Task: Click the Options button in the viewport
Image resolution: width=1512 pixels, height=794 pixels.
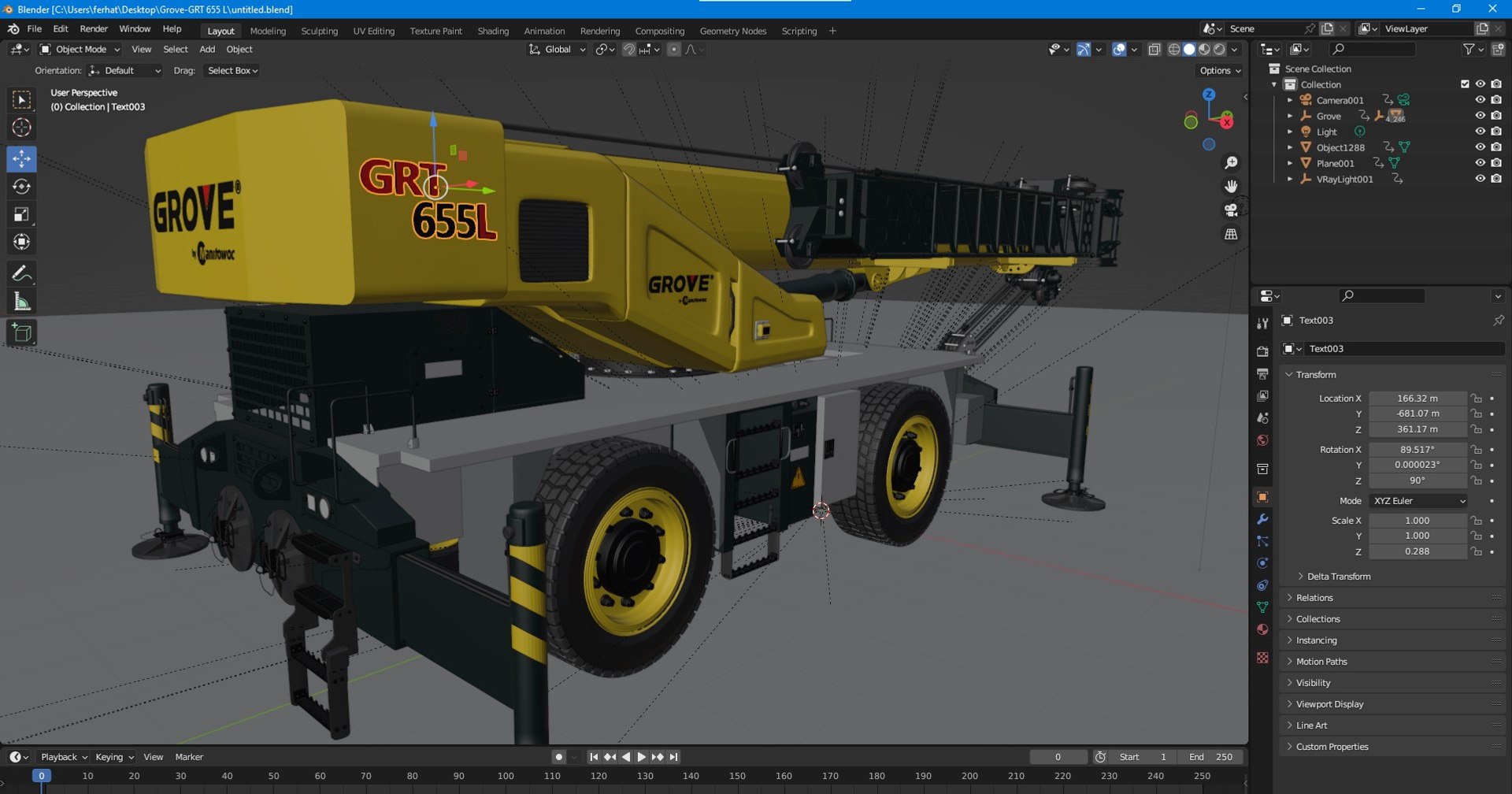Action: [1220, 71]
